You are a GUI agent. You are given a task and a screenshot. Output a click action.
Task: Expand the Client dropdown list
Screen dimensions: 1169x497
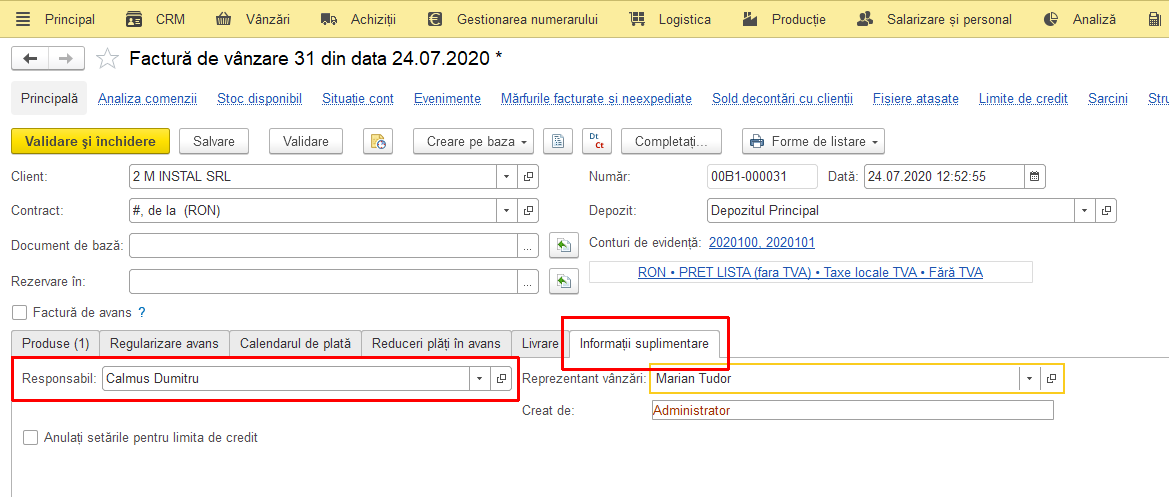(x=508, y=177)
